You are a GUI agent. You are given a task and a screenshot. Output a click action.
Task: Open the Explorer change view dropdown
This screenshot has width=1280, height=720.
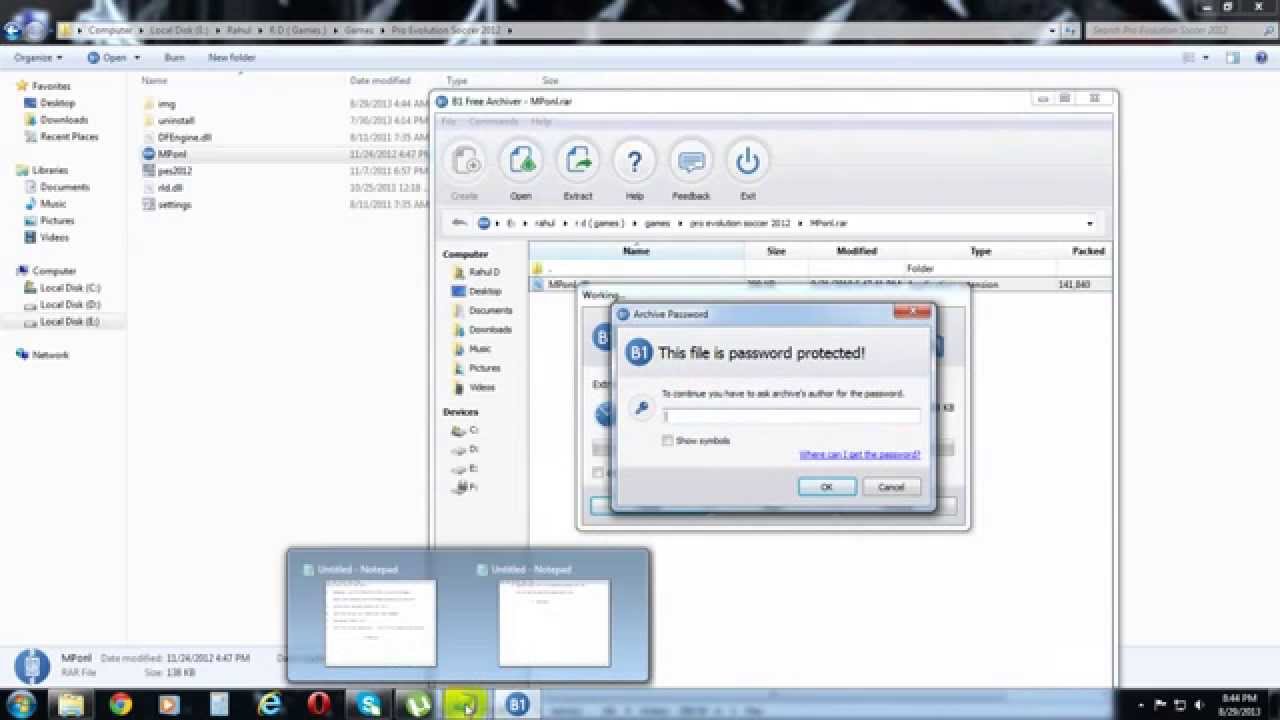pyautogui.click(x=1207, y=58)
